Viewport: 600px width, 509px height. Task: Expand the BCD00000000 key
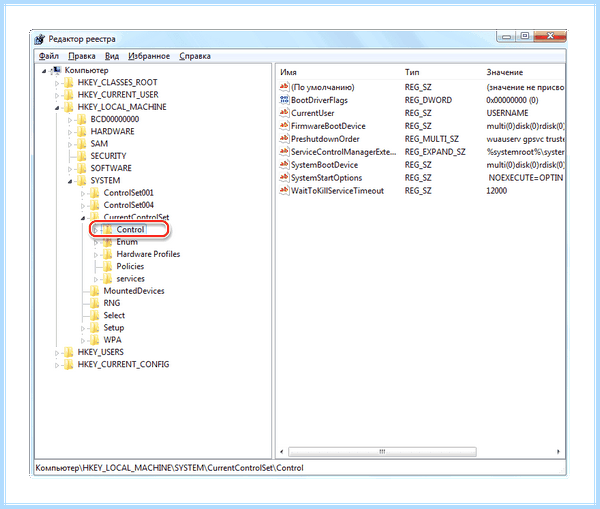coord(70,120)
